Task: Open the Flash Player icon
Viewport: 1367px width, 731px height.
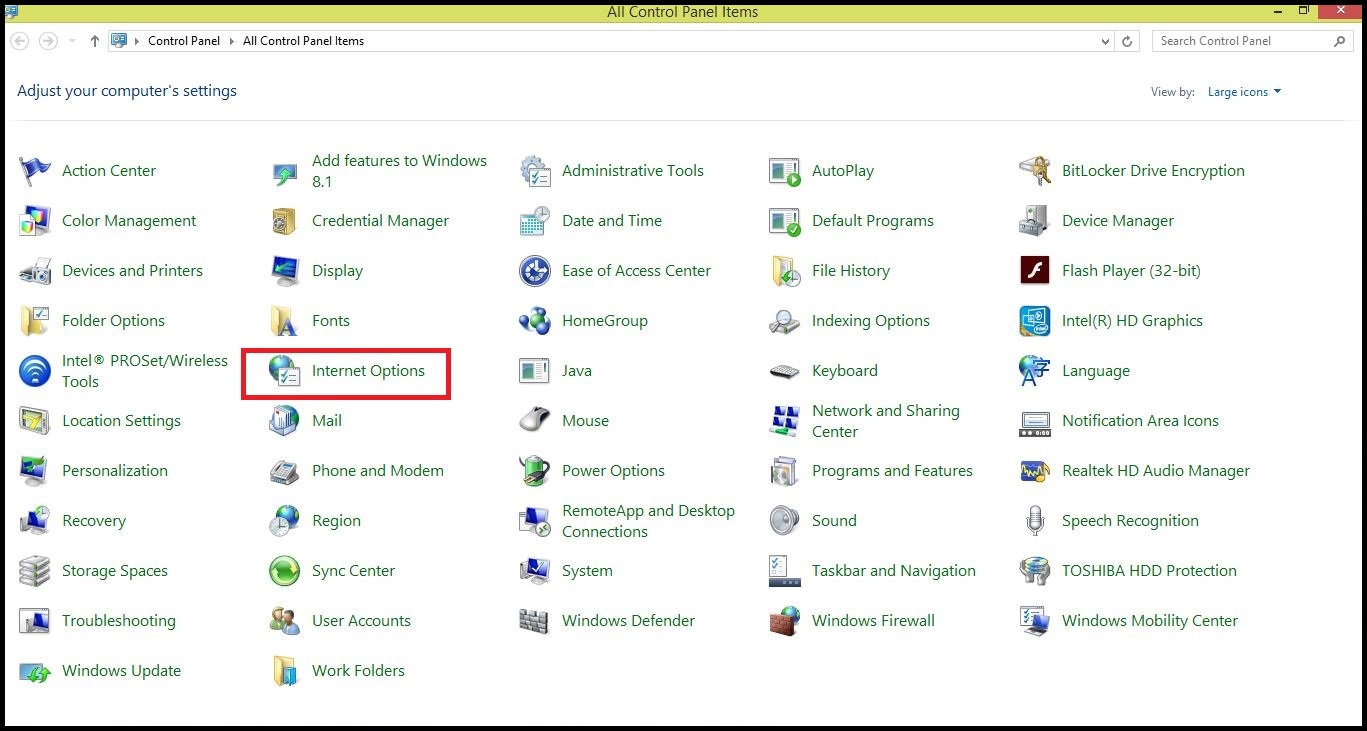Action: pyautogui.click(x=1034, y=271)
